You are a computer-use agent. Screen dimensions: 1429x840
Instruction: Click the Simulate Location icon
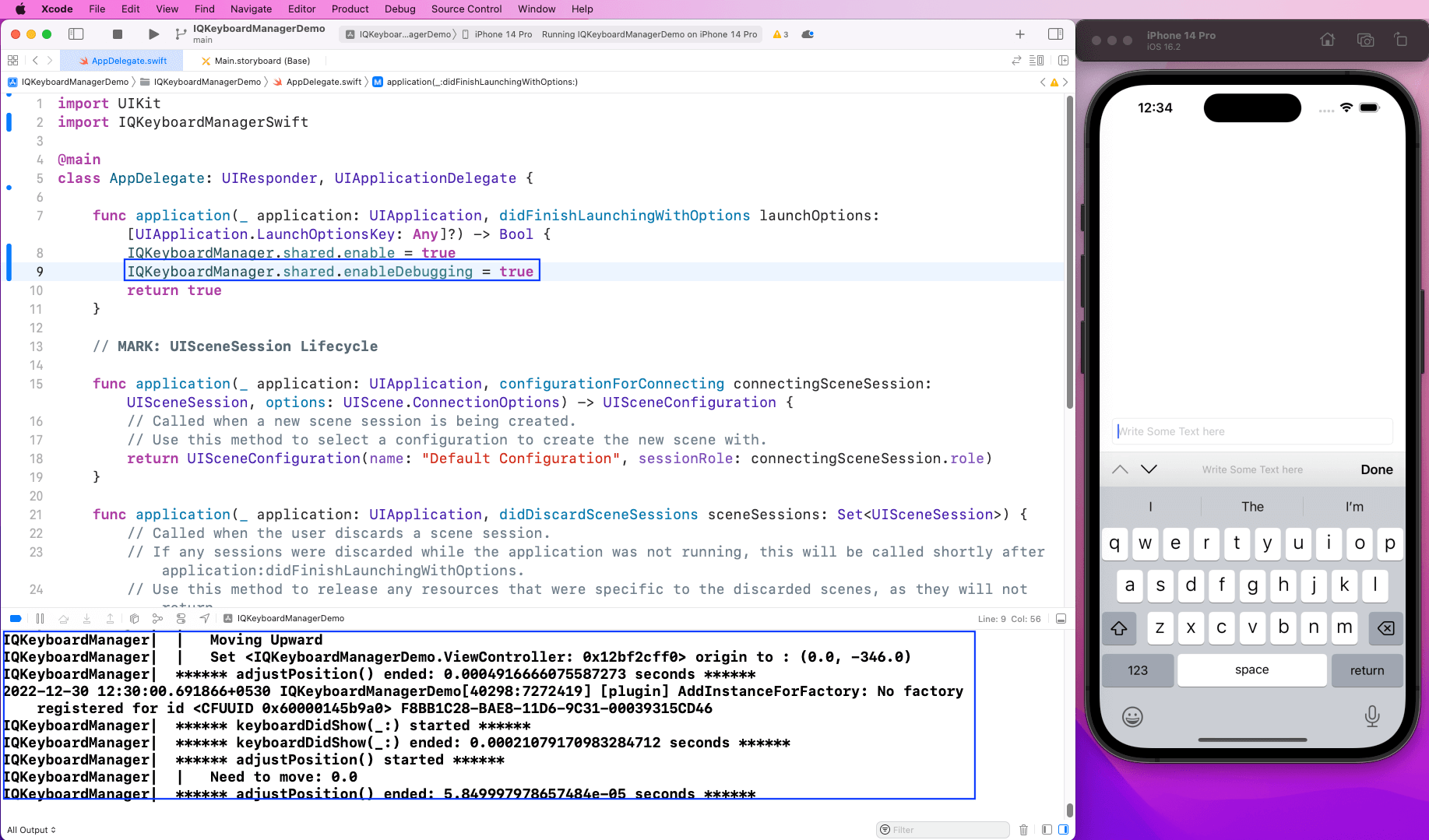coord(204,618)
